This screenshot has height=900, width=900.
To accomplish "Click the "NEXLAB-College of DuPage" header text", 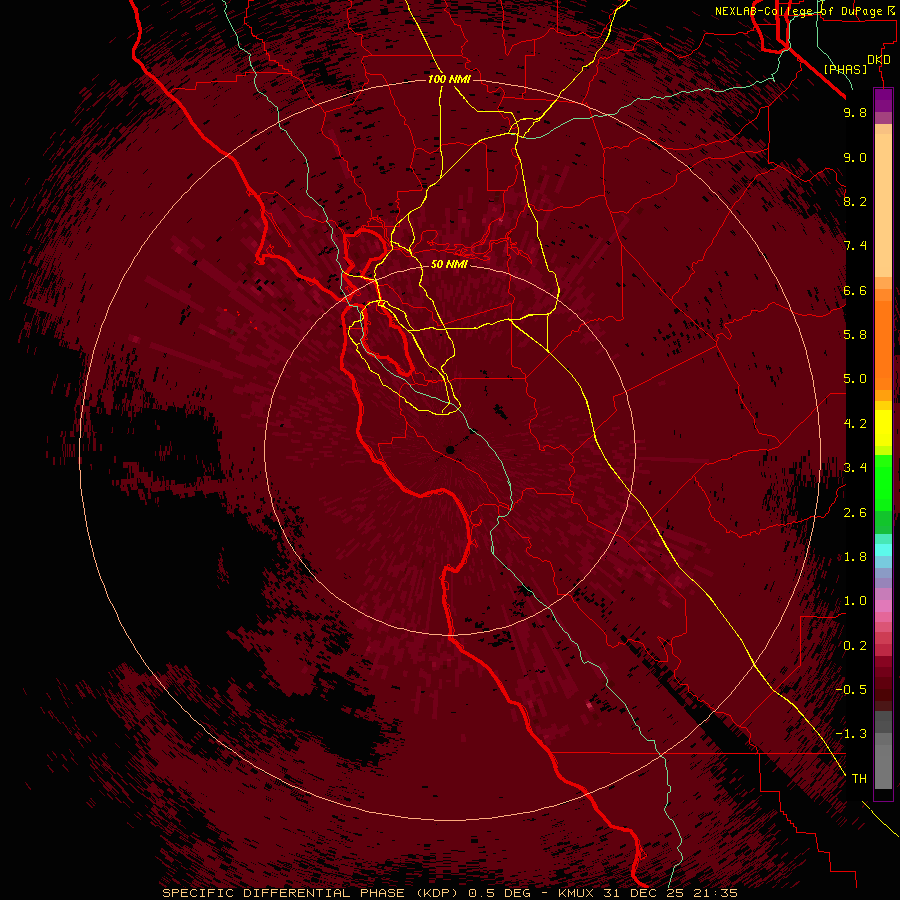I will pos(798,11).
